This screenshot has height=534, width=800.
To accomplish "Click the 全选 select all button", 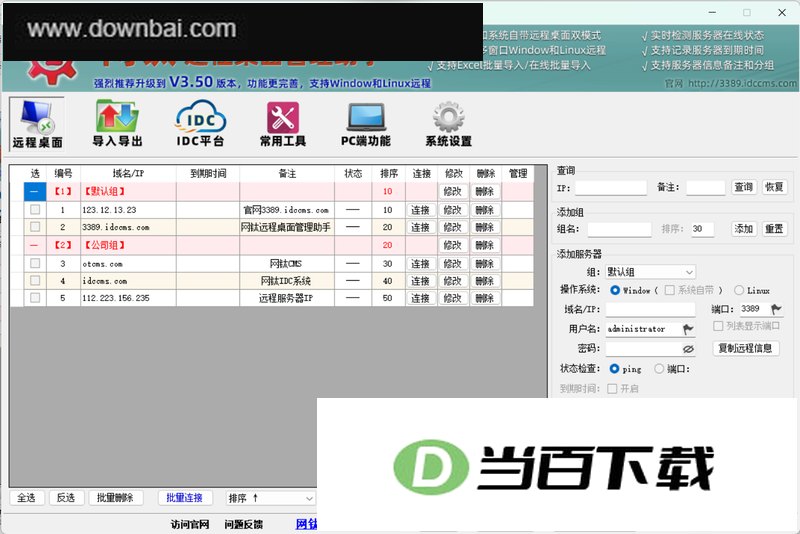I will click(27, 498).
